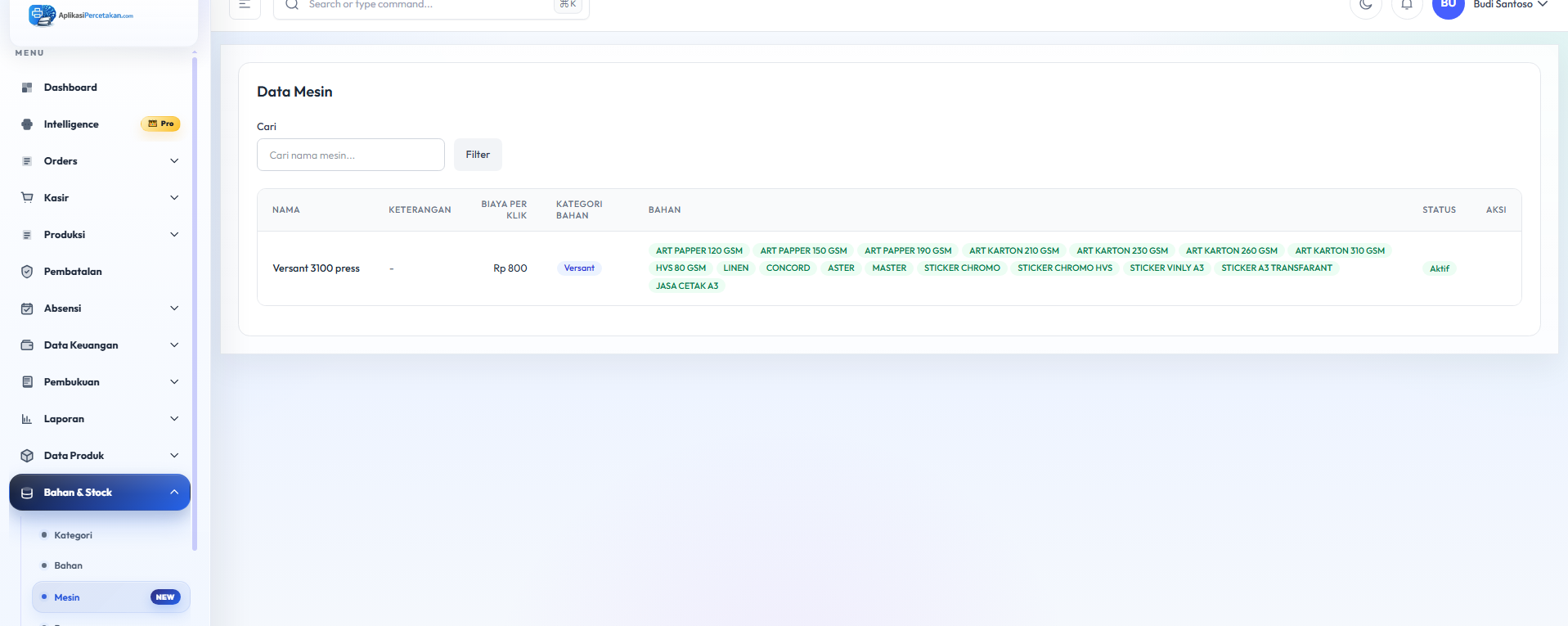The width and height of the screenshot is (1568, 626).
Task: Click the NAMA column header
Action: [286, 210]
